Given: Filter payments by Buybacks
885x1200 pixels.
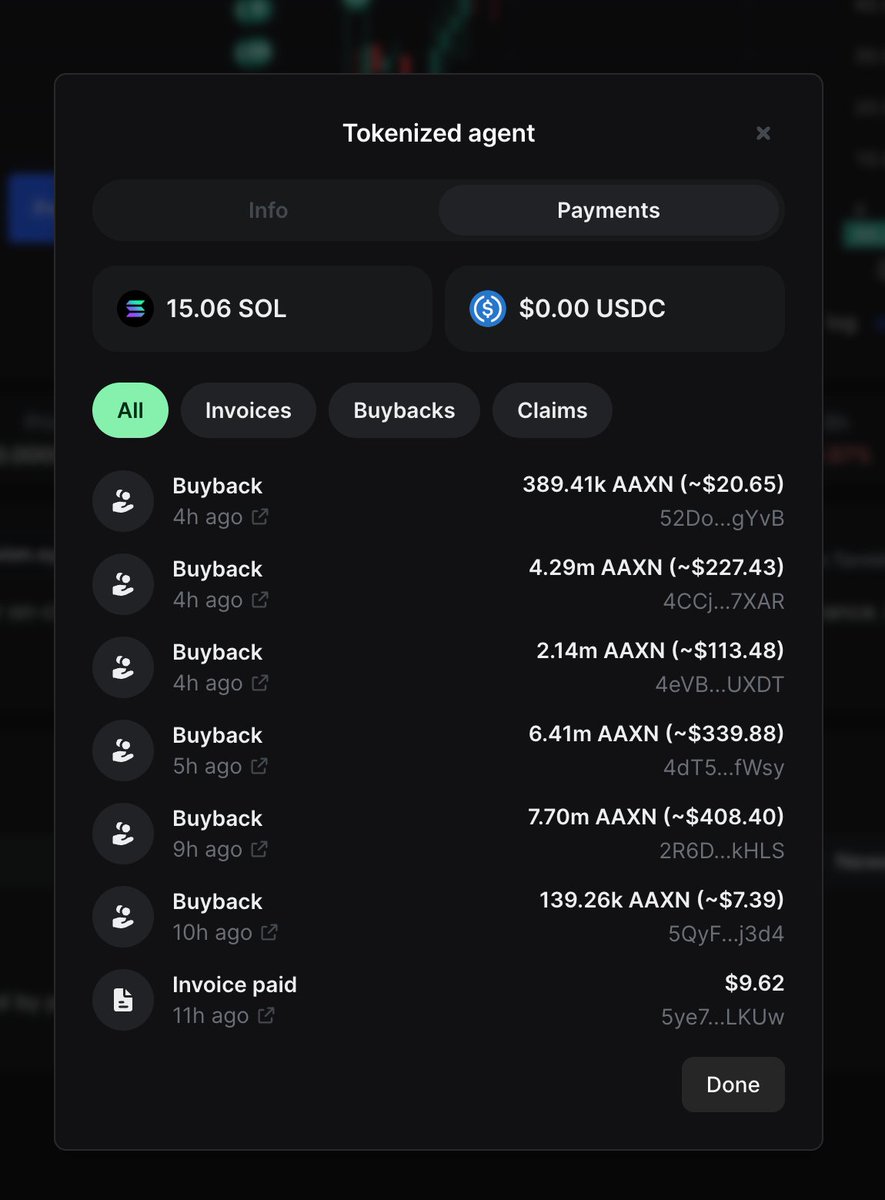Looking at the screenshot, I should coord(404,411).
